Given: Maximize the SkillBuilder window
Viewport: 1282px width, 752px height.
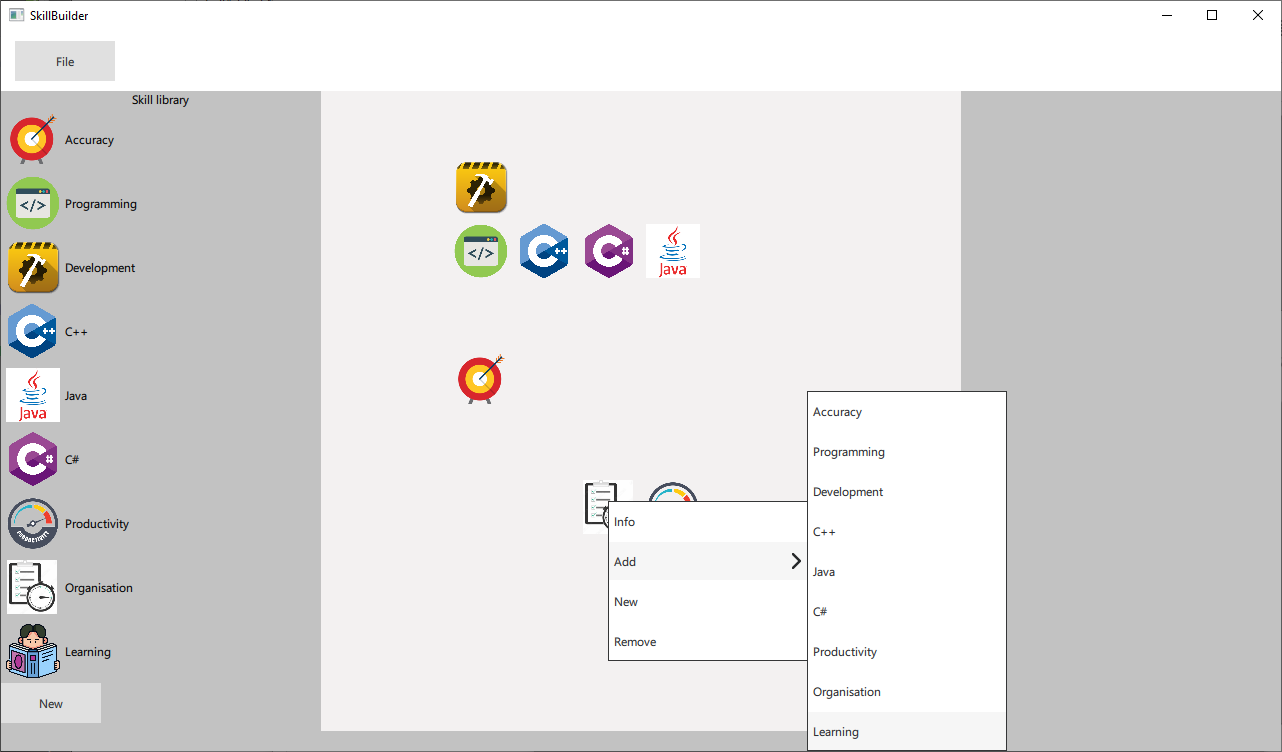Looking at the screenshot, I should coord(1212,15).
